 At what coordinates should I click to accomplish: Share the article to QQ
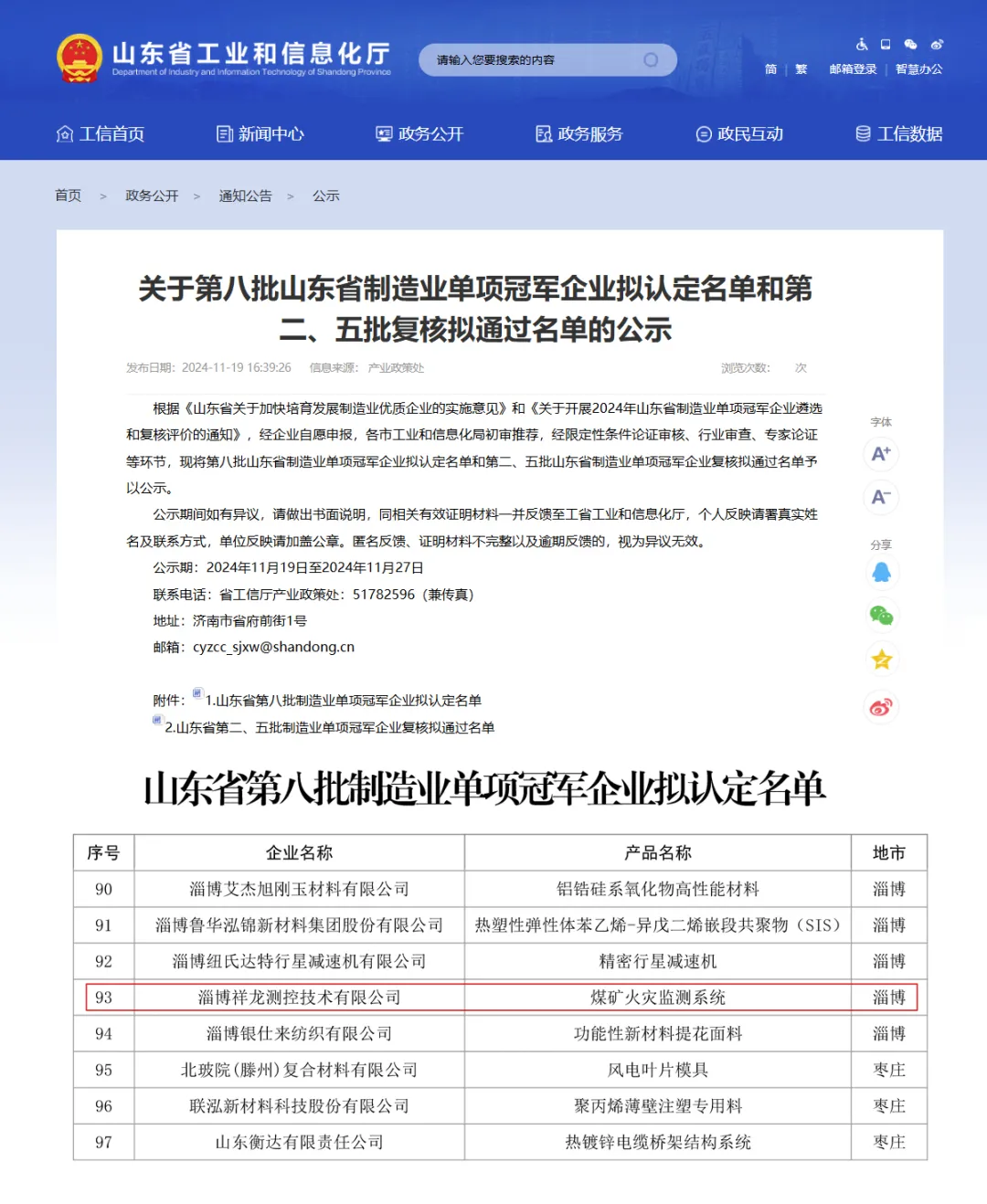(881, 572)
